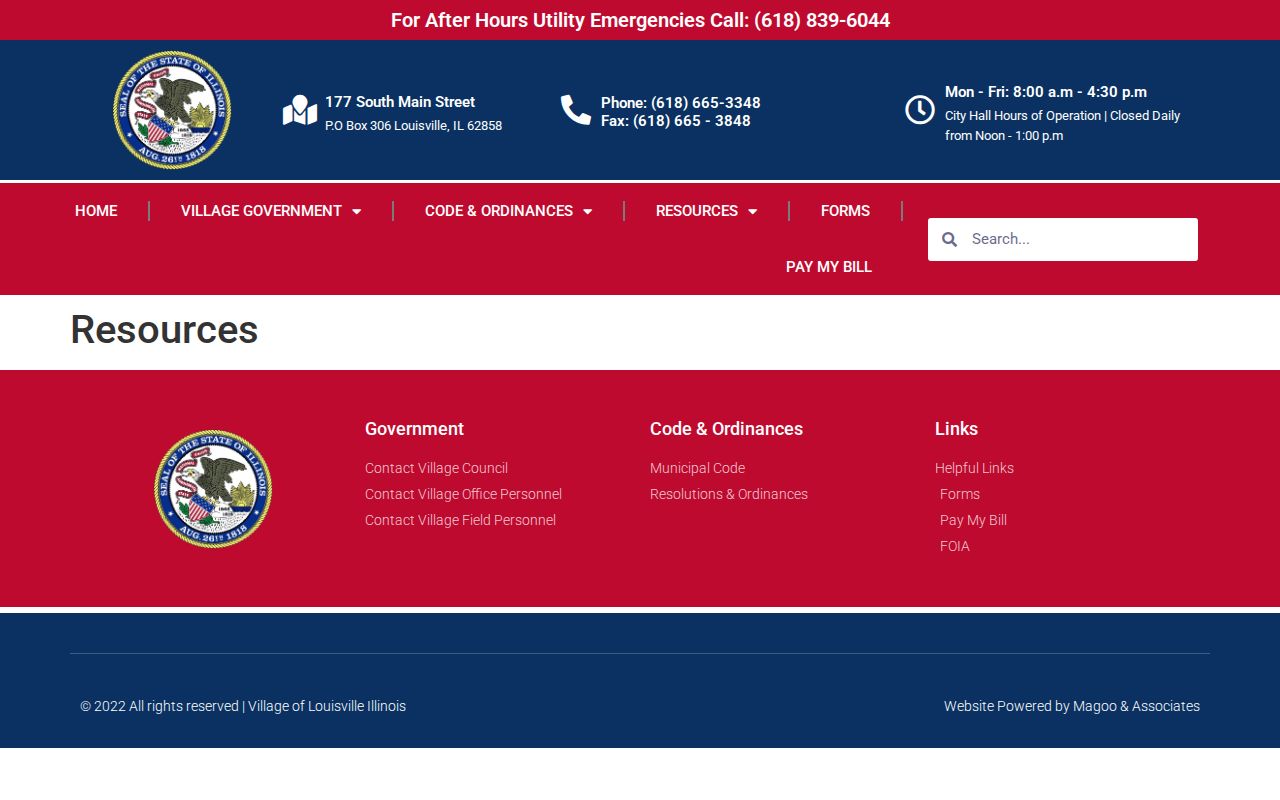Expand the Resources menu dropdown arrow
The height and width of the screenshot is (800, 1280).
click(x=752, y=211)
